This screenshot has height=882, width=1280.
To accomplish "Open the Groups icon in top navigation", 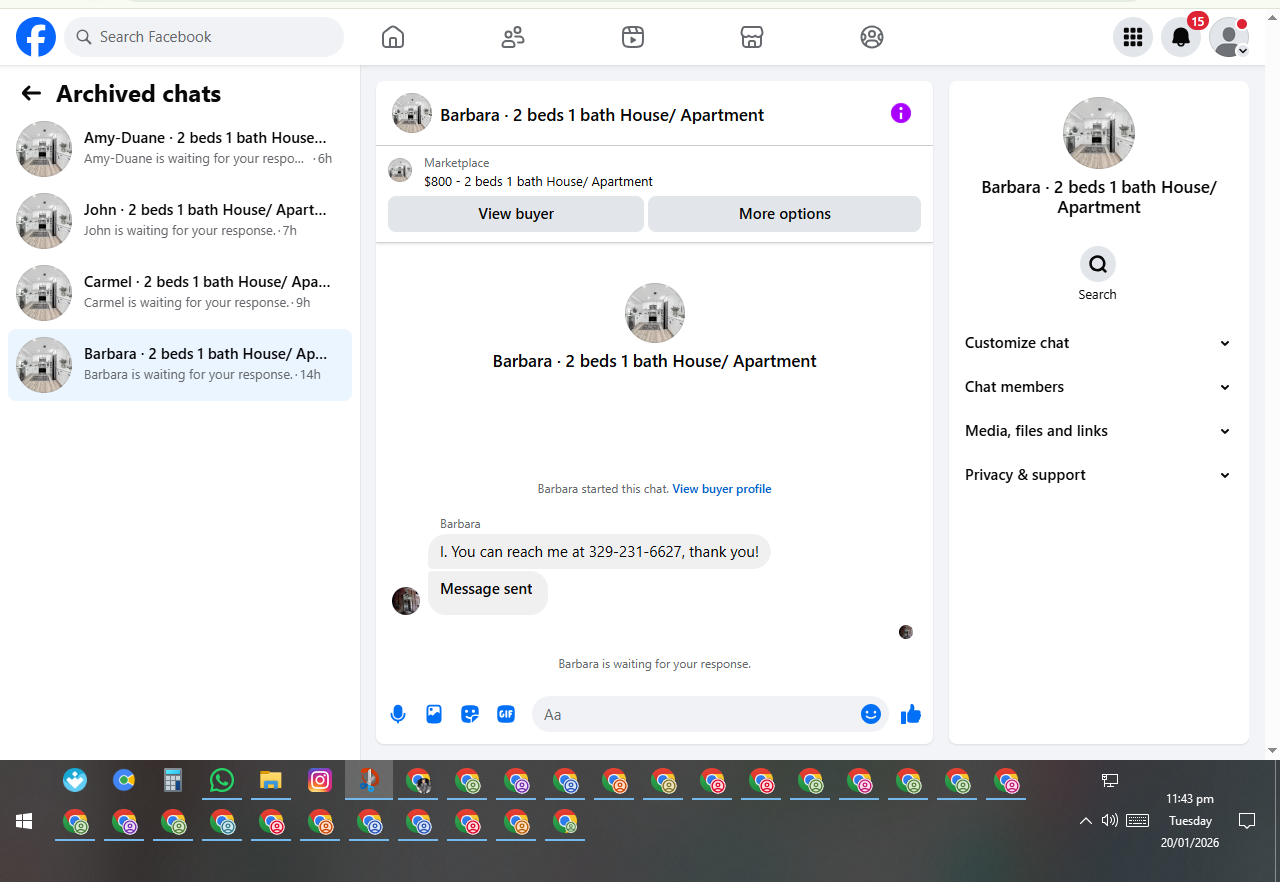I will point(872,37).
